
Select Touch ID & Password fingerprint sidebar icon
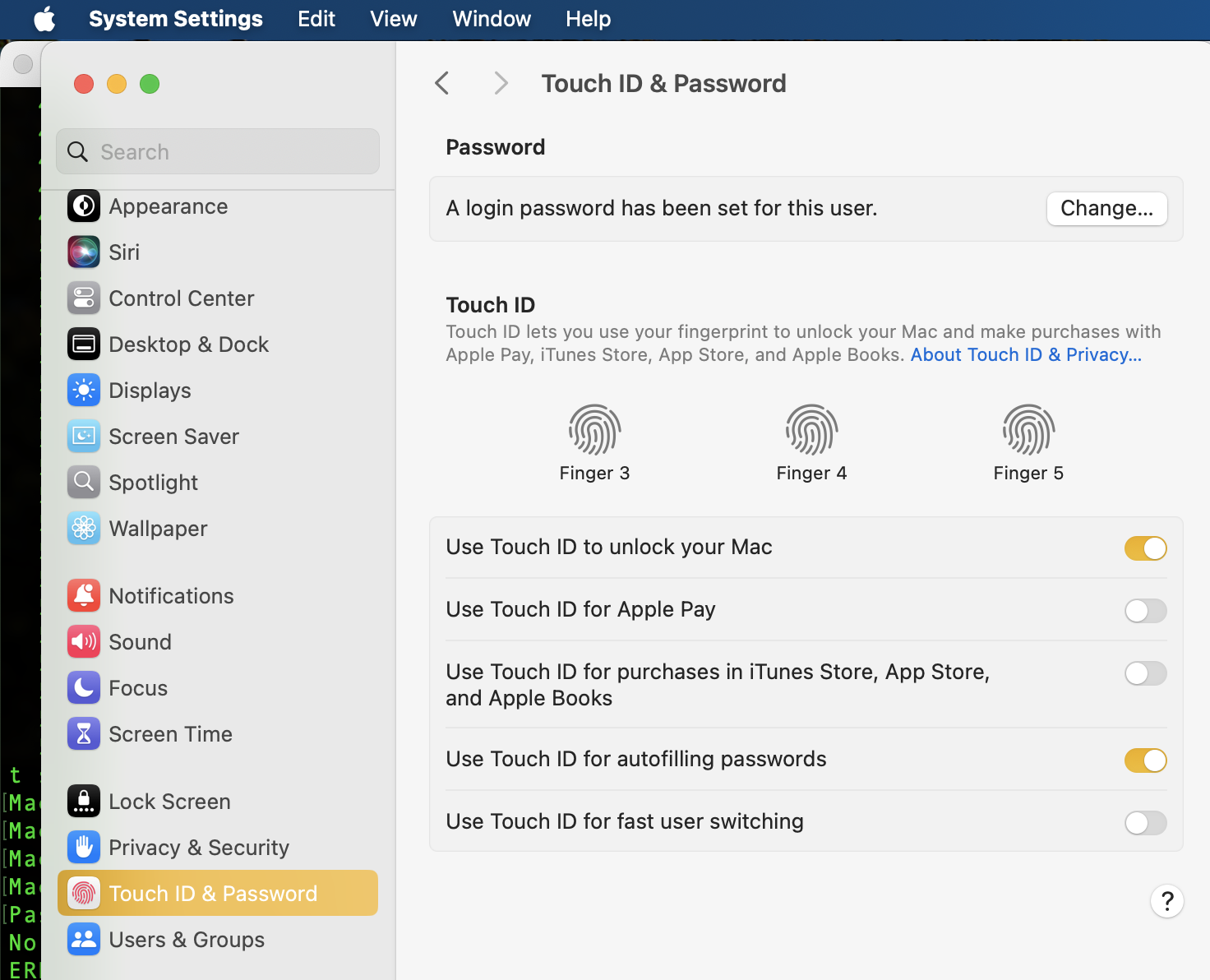[84, 894]
